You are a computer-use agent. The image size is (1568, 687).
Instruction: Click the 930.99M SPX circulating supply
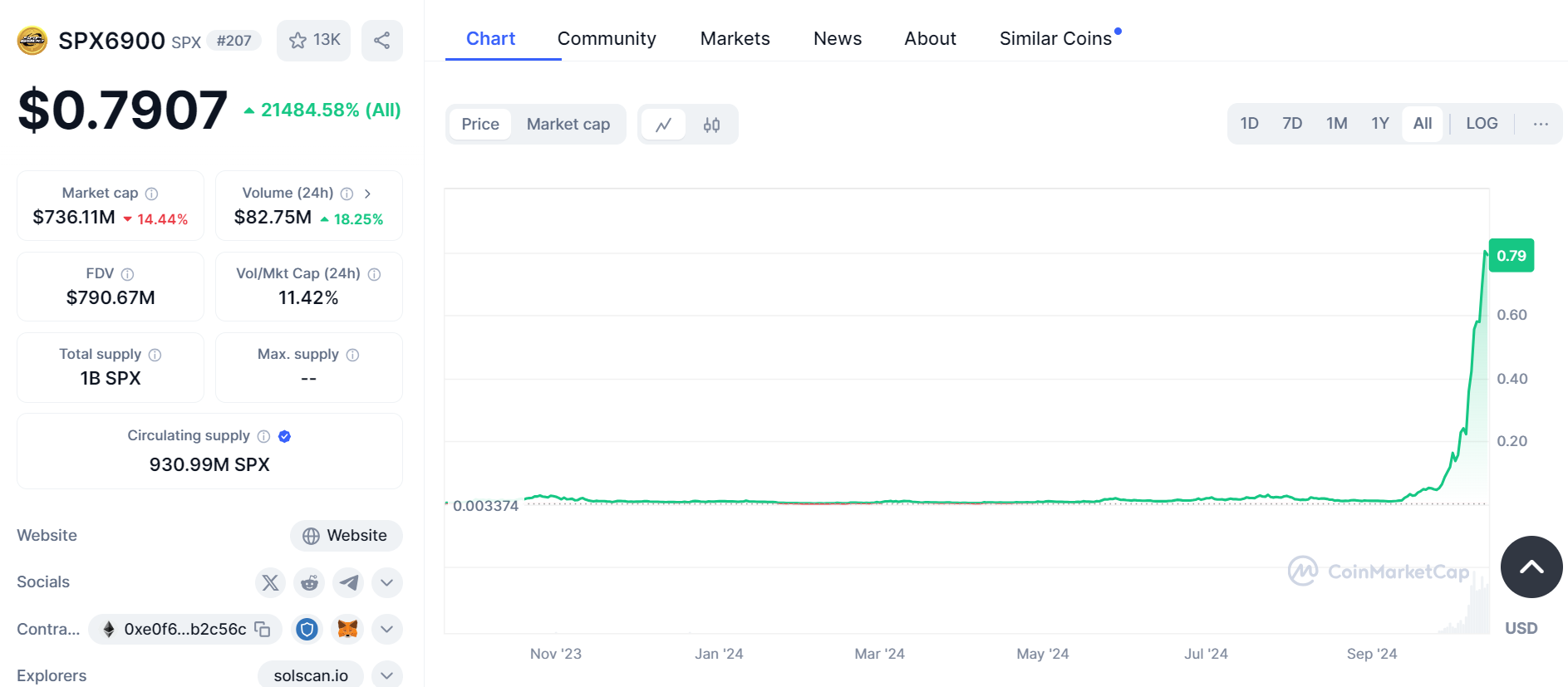209,465
